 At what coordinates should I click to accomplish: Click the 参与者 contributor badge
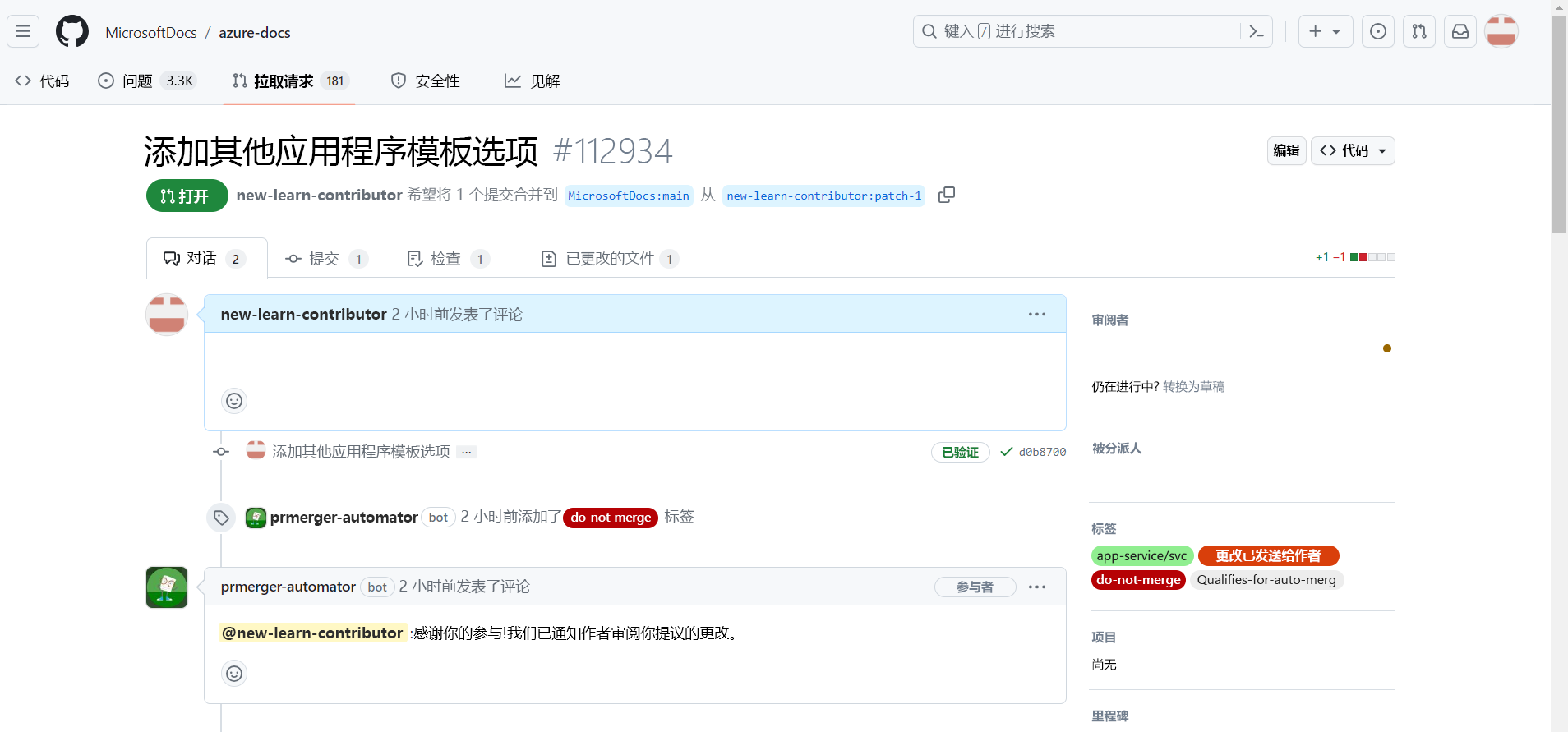point(975,587)
